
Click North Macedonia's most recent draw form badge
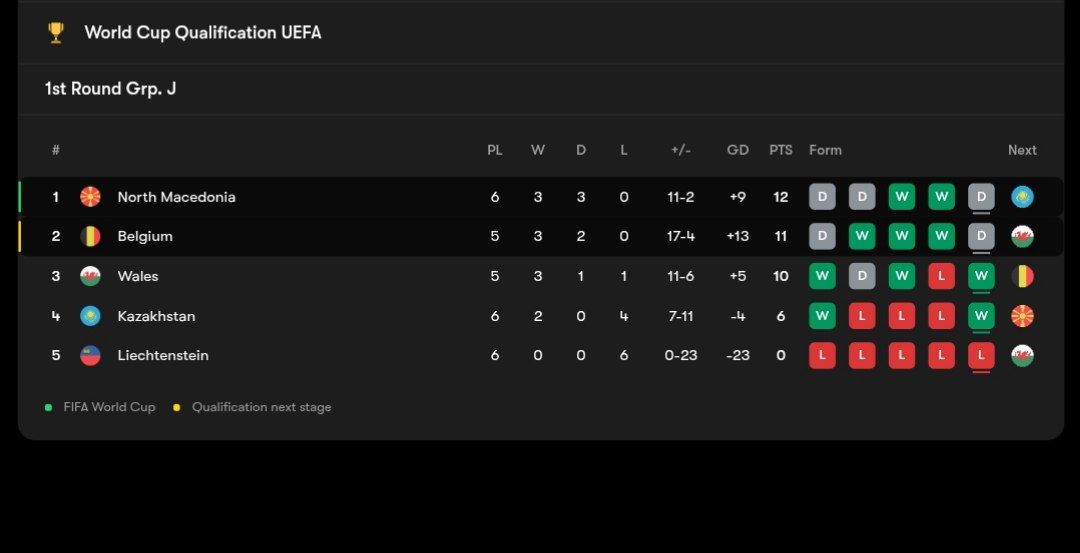tap(981, 197)
